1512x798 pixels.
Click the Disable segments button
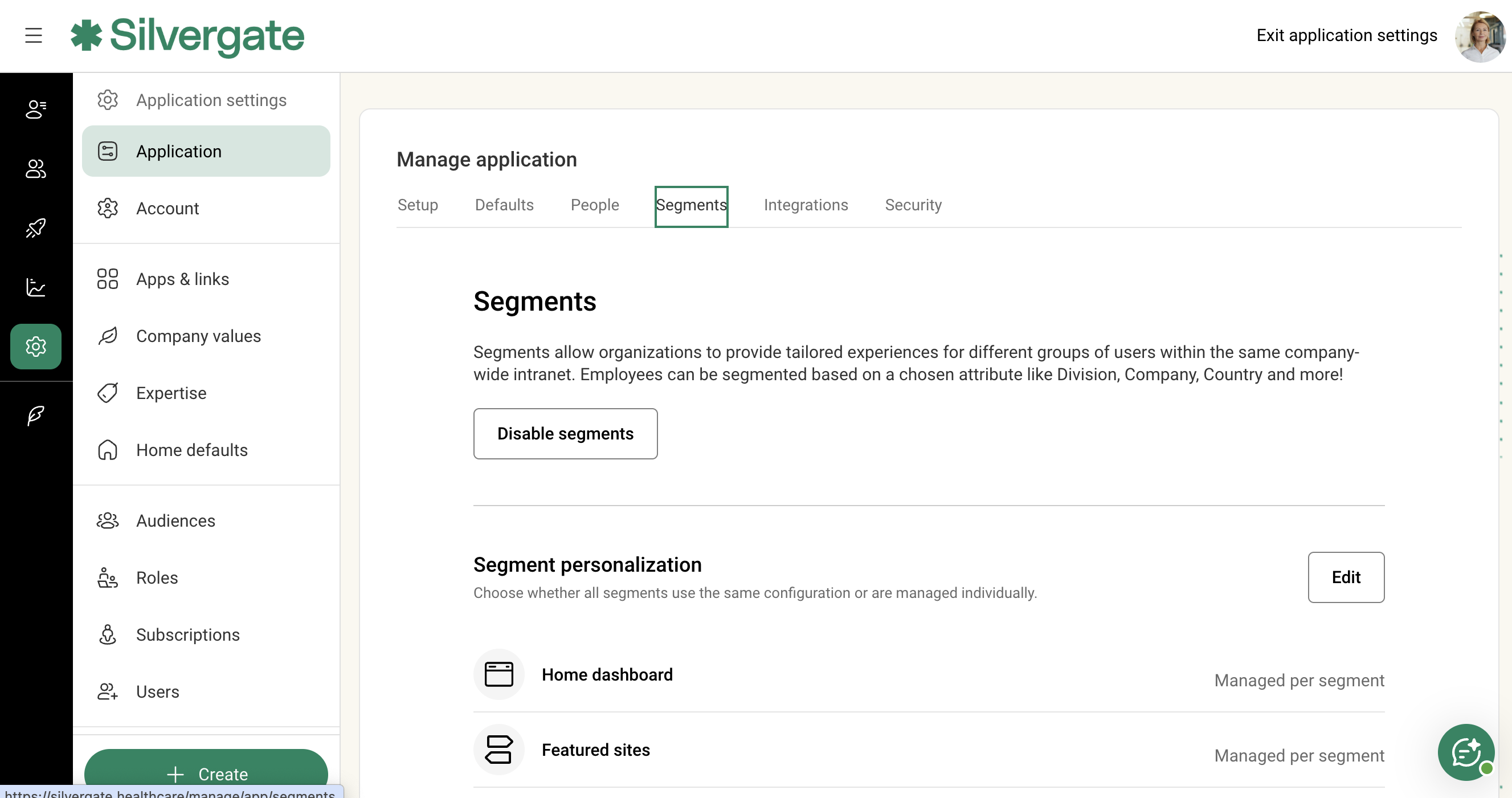(x=565, y=433)
